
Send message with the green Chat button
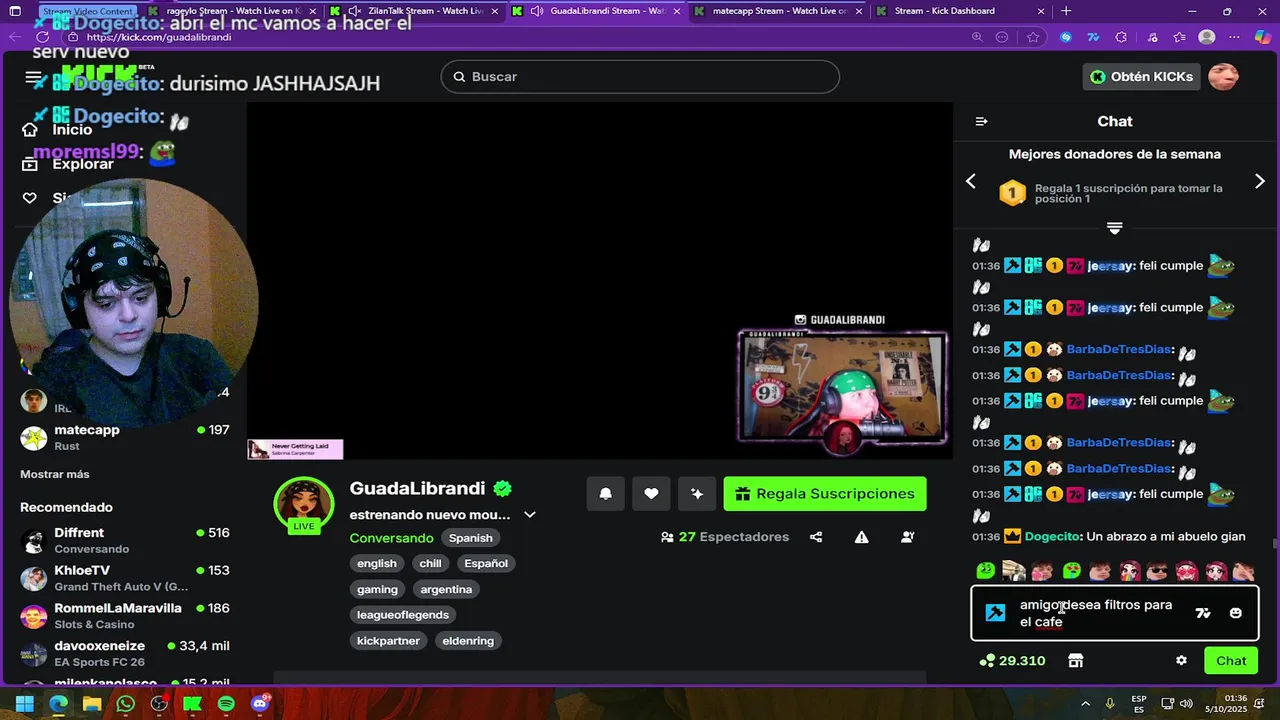pyautogui.click(x=1231, y=661)
